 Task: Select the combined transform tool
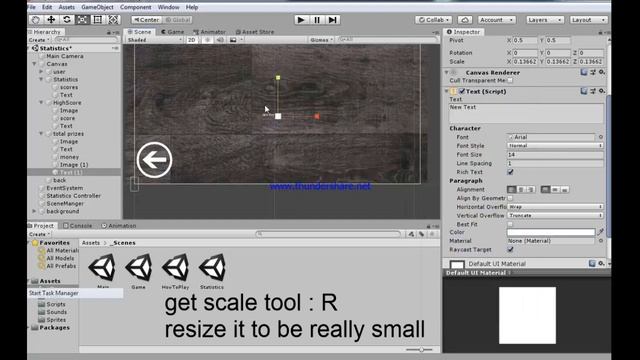[x=113, y=20]
